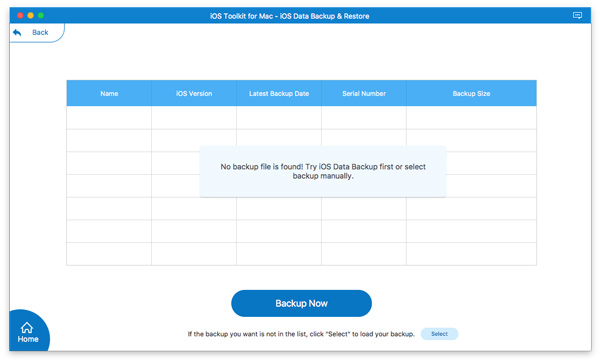
Task: Minimize the window with the yellow button
Action: pos(31,15)
